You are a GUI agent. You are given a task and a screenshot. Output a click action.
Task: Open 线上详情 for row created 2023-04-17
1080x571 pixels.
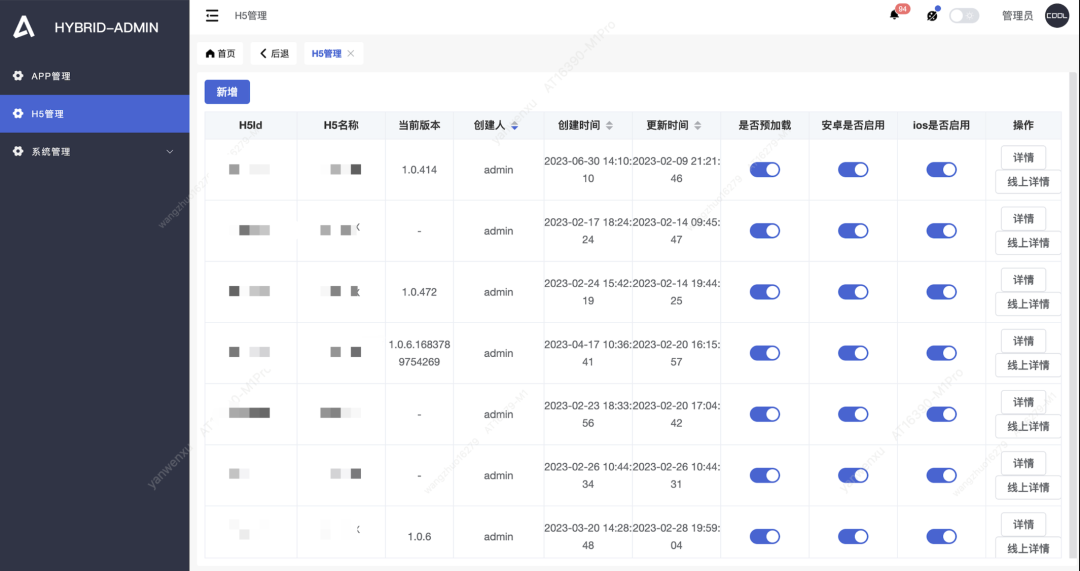pyautogui.click(x=1028, y=366)
